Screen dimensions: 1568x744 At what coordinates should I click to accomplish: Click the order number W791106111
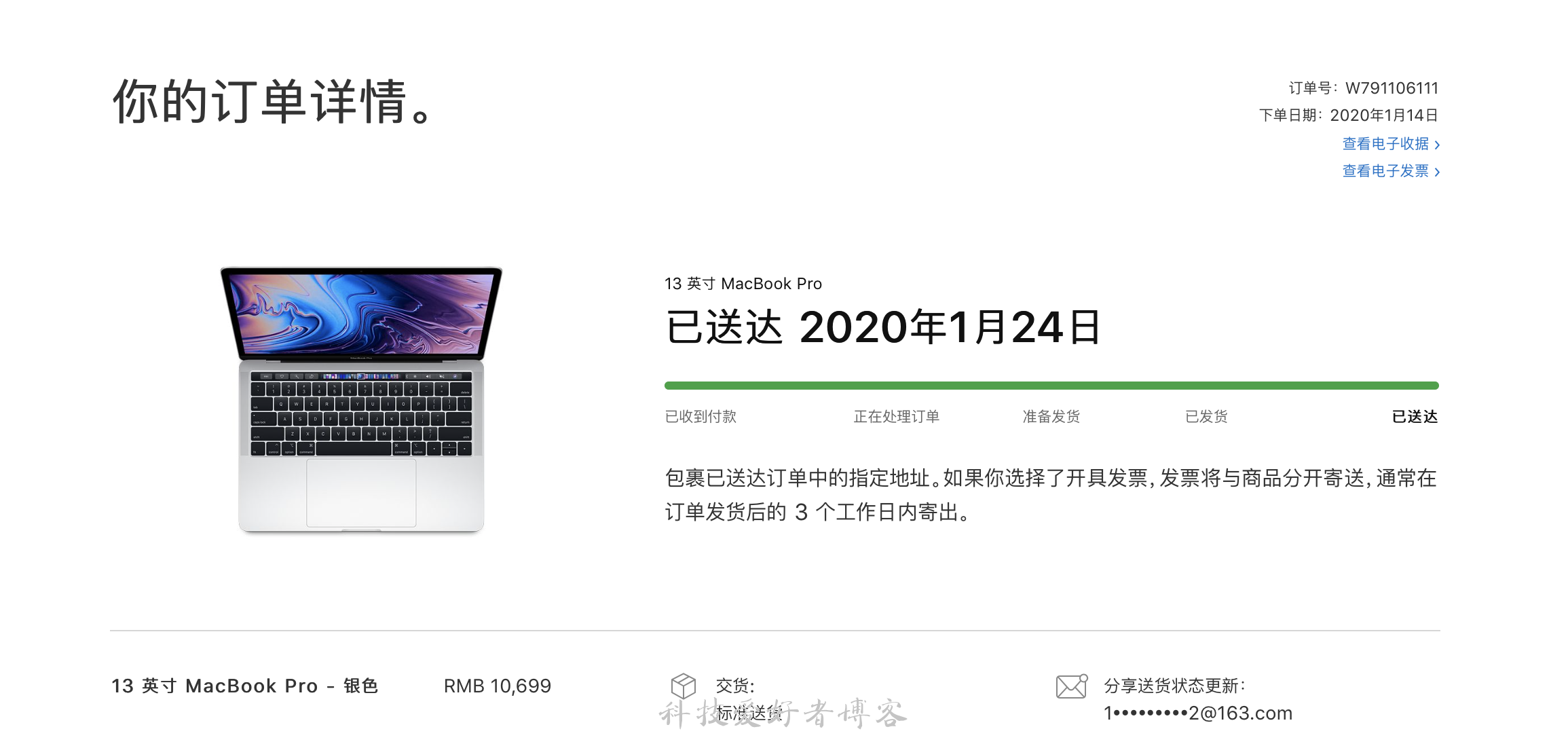click(1392, 88)
